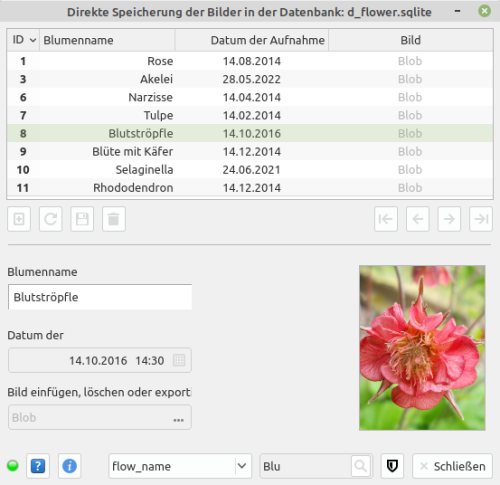500x485 pixels.
Task: Select the Blüte mit Käfer row
Action: coord(250,151)
